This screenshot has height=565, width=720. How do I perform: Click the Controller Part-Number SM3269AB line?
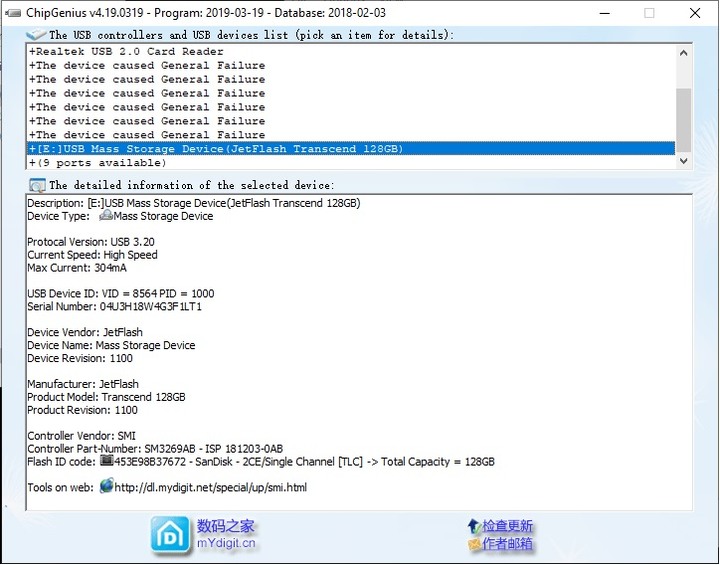(155, 449)
